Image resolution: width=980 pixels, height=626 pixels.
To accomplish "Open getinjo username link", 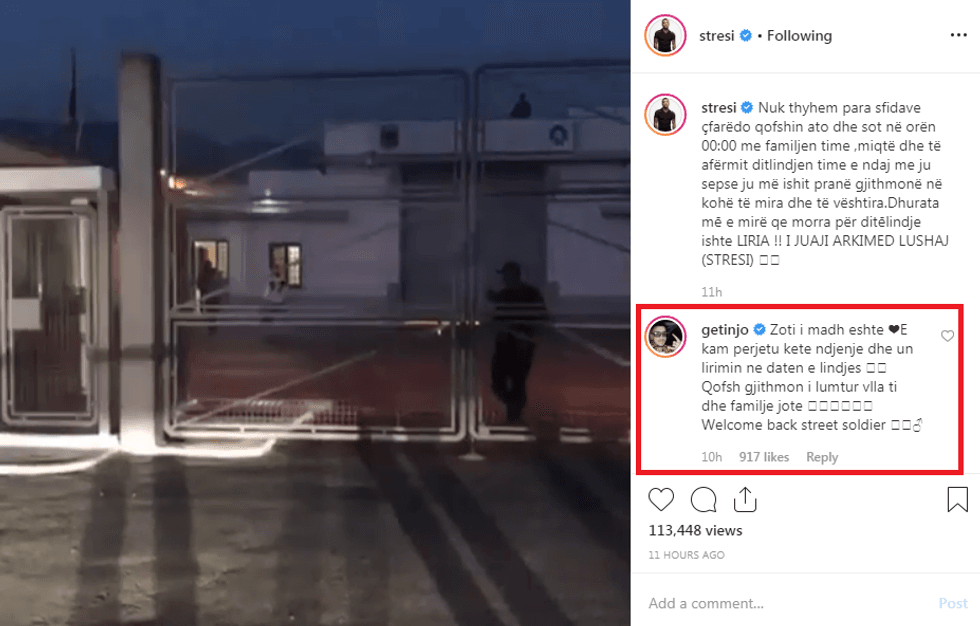I will [x=724, y=329].
